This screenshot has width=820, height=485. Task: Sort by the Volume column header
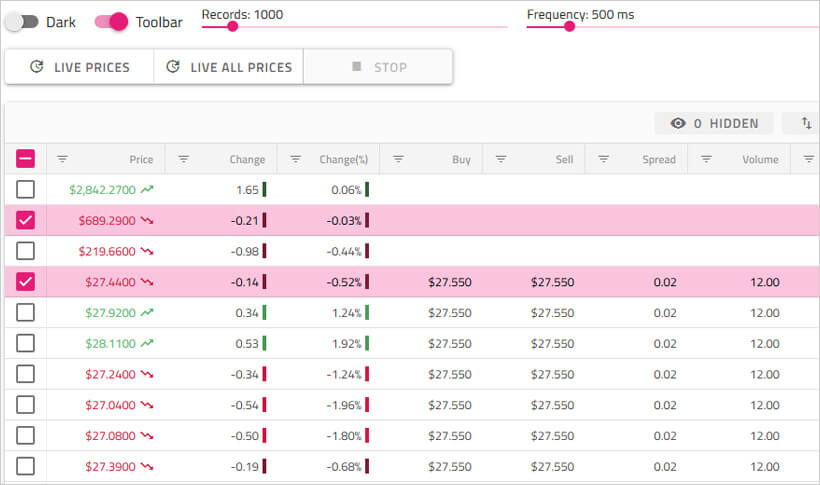point(760,159)
